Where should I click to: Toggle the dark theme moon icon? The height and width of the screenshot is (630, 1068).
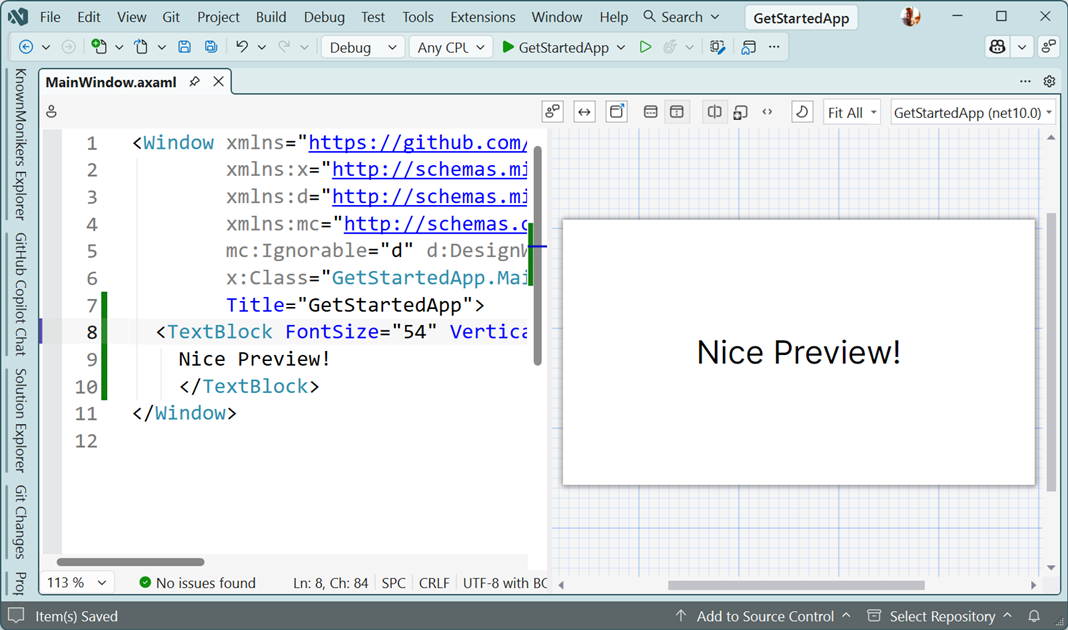coord(802,112)
